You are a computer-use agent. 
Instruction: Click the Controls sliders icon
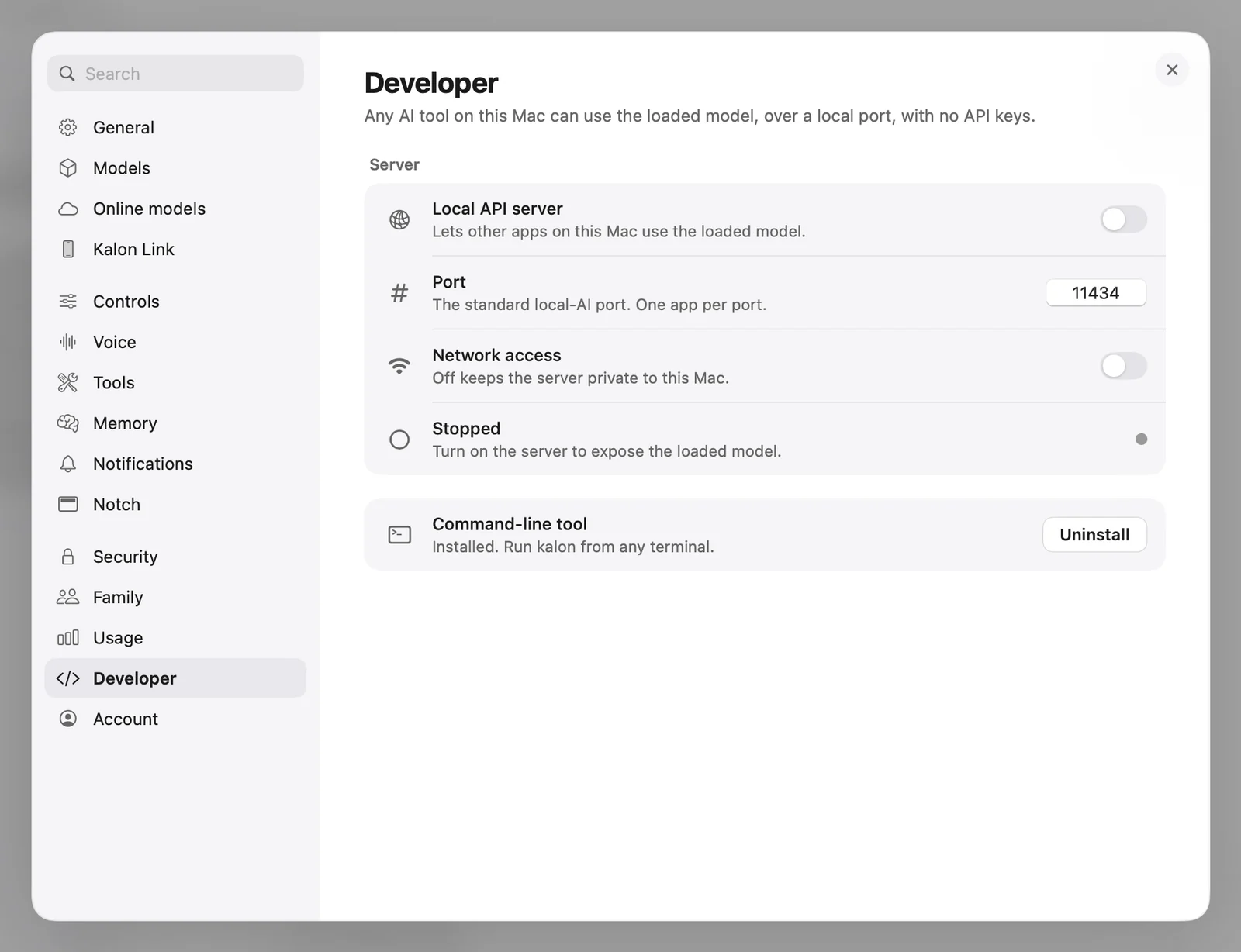[x=68, y=302]
